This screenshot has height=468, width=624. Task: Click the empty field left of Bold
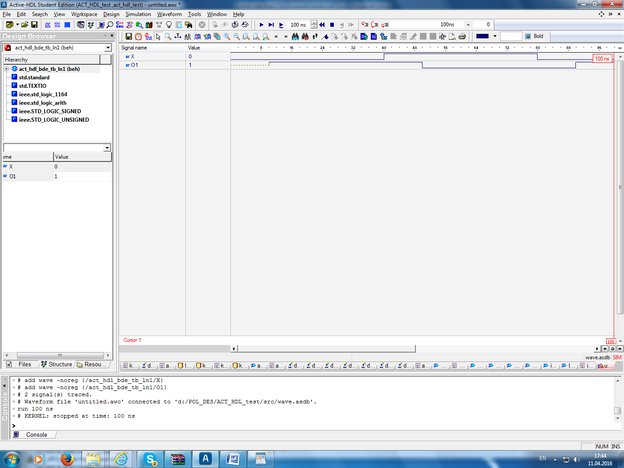[x=511, y=36]
